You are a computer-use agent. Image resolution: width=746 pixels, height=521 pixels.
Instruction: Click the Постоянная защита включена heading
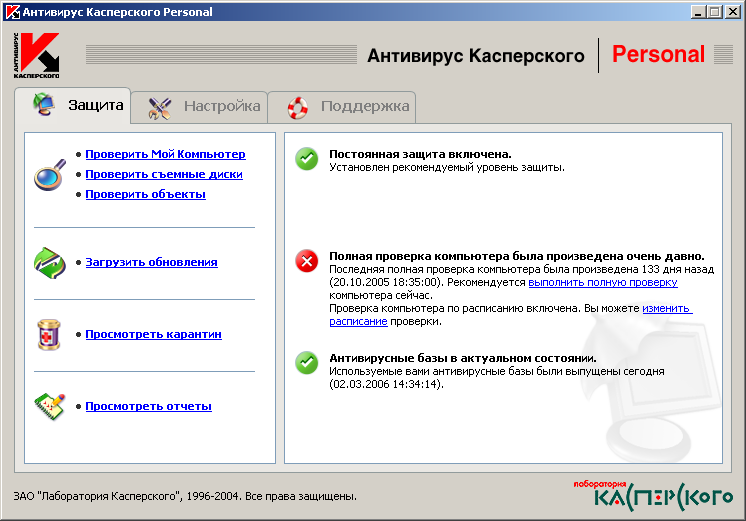[420, 154]
